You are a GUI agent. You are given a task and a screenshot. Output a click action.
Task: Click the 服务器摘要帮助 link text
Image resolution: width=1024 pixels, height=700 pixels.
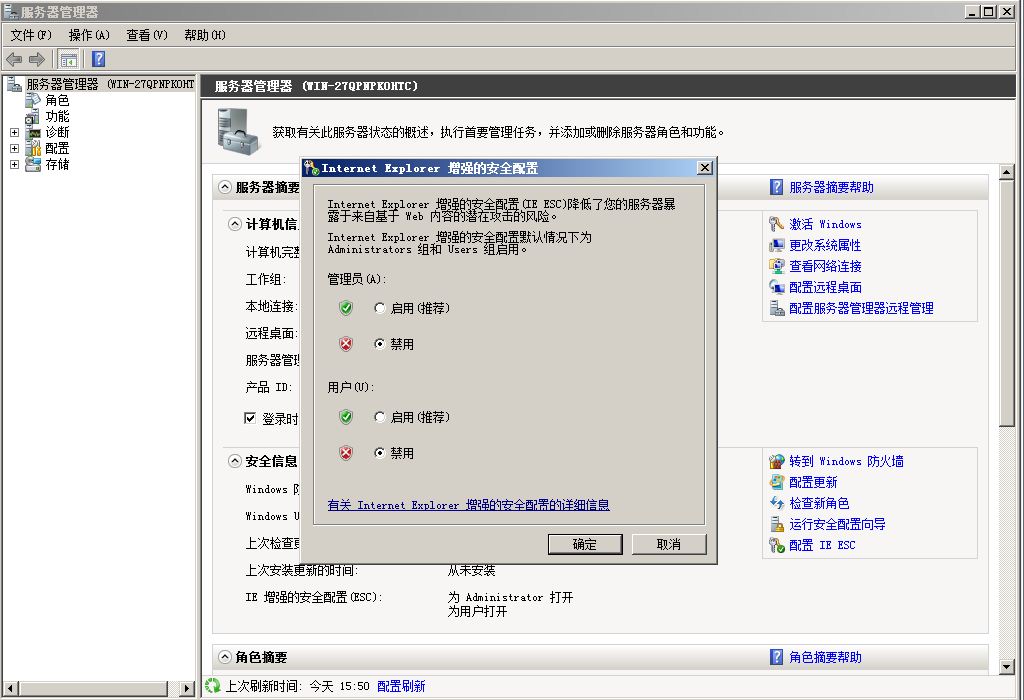point(831,187)
